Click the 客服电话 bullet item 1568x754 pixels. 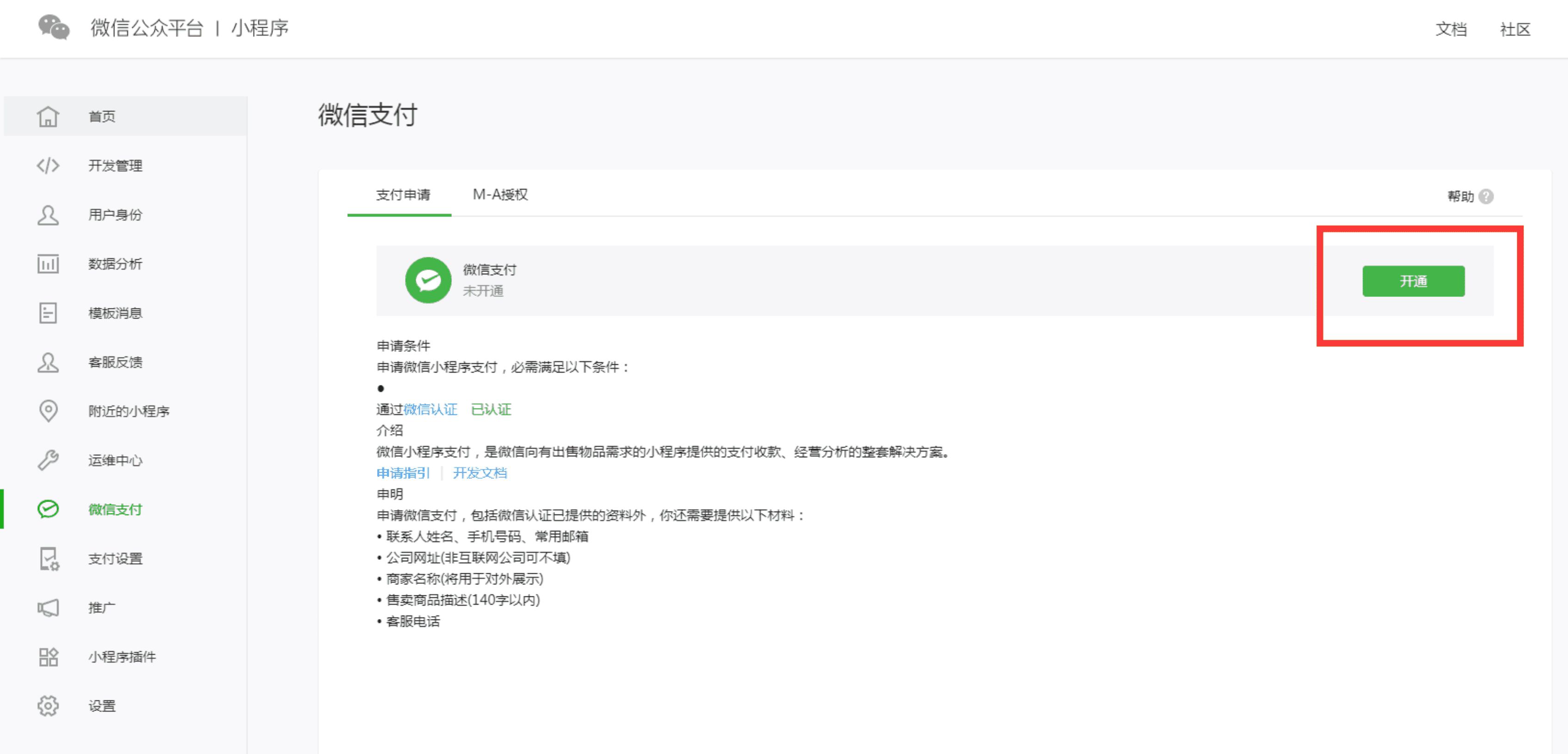[413, 621]
